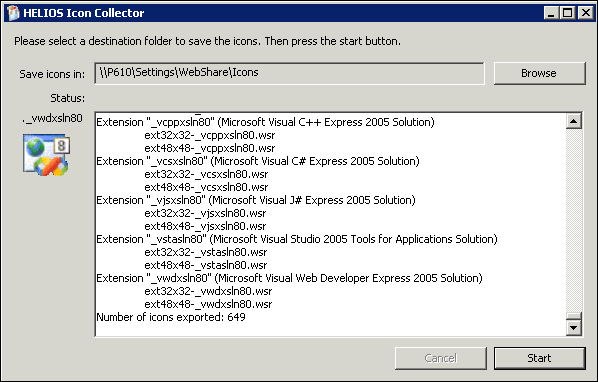Select log entry ext48x48-_vjsxsln80.wsr

205,226
